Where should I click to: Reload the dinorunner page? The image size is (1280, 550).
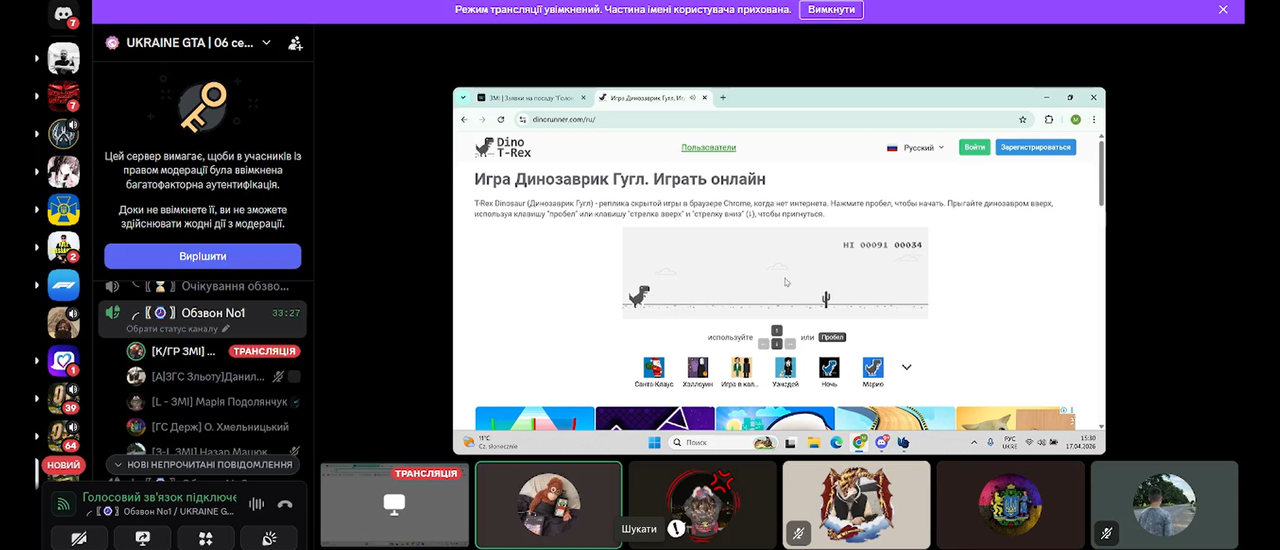click(500, 119)
